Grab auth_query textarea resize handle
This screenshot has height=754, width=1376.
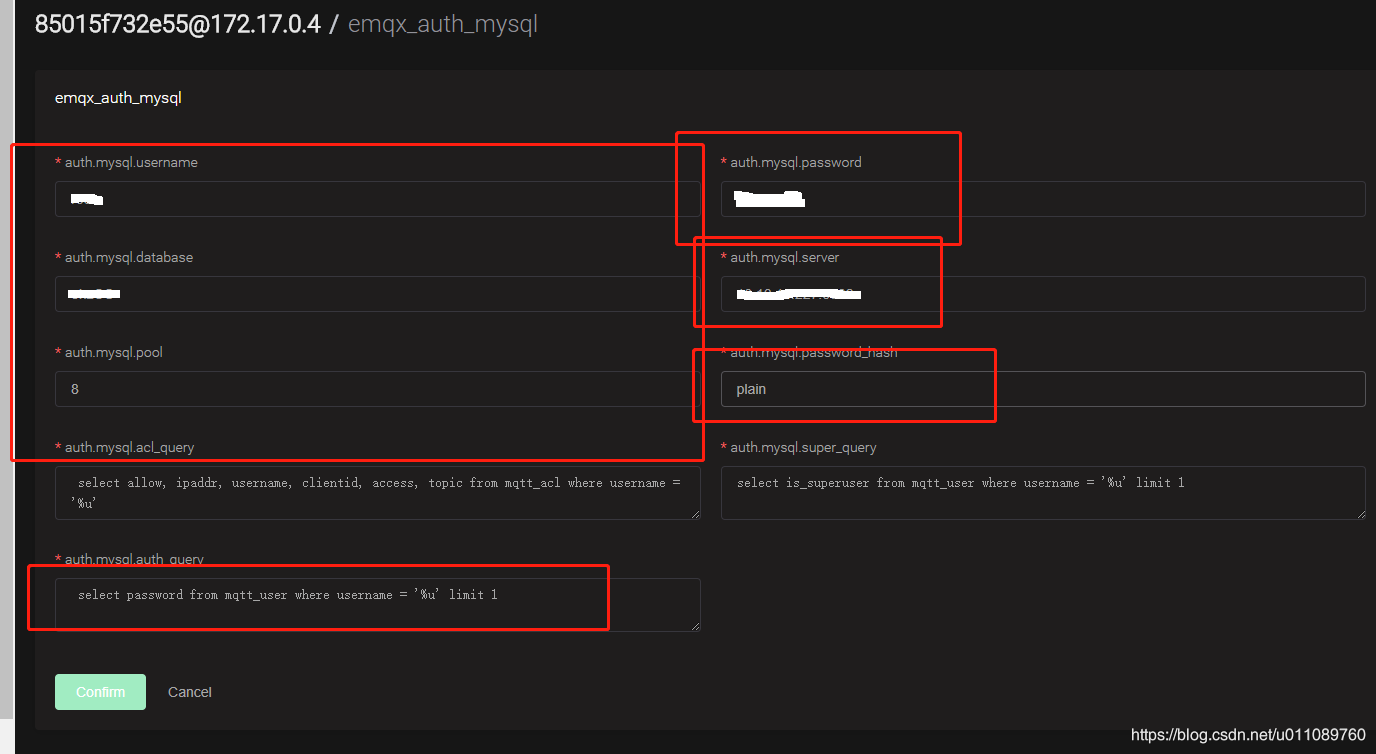click(x=695, y=626)
